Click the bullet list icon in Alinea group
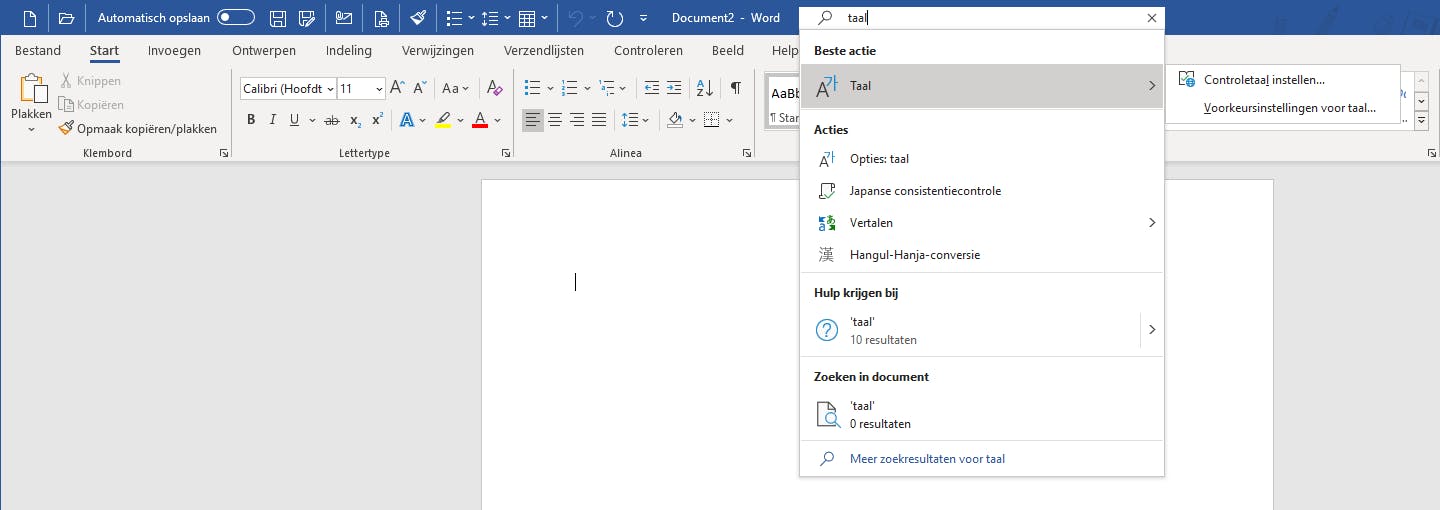The height and width of the screenshot is (510, 1440). (533, 88)
